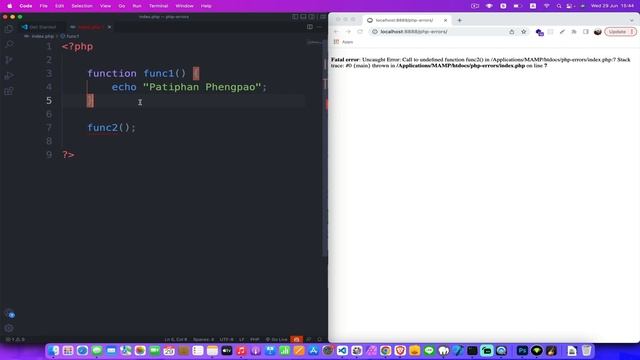
Task: Open the Explorer view in VS Code activity bar
Action: point(9,29)
